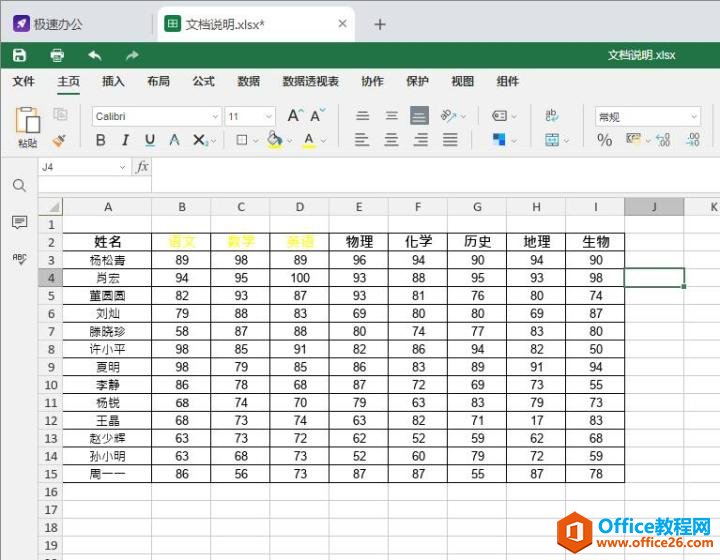Screen dimensions: 720x560
Task: Open the merge cells dropdown arrow
Action: point(566,140)
